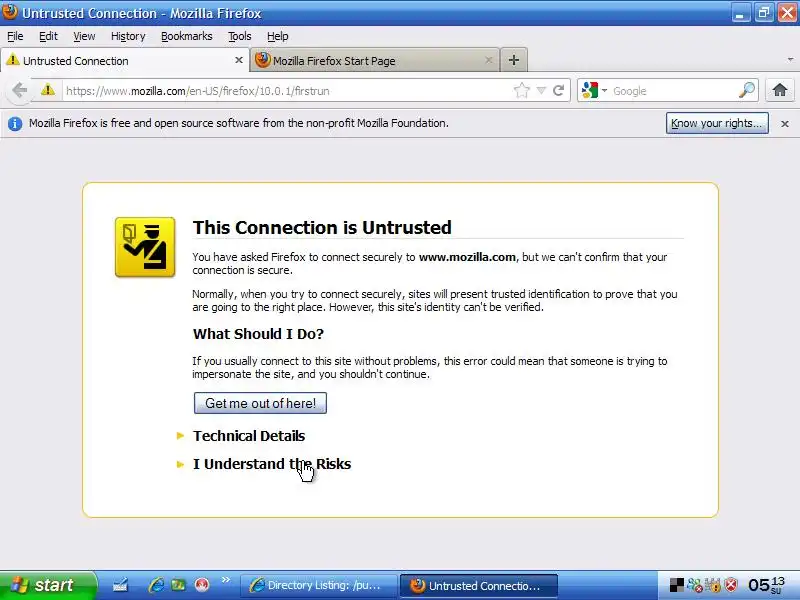Click the 'What Should I Do?' heading
800x600 pixels.
258,334
